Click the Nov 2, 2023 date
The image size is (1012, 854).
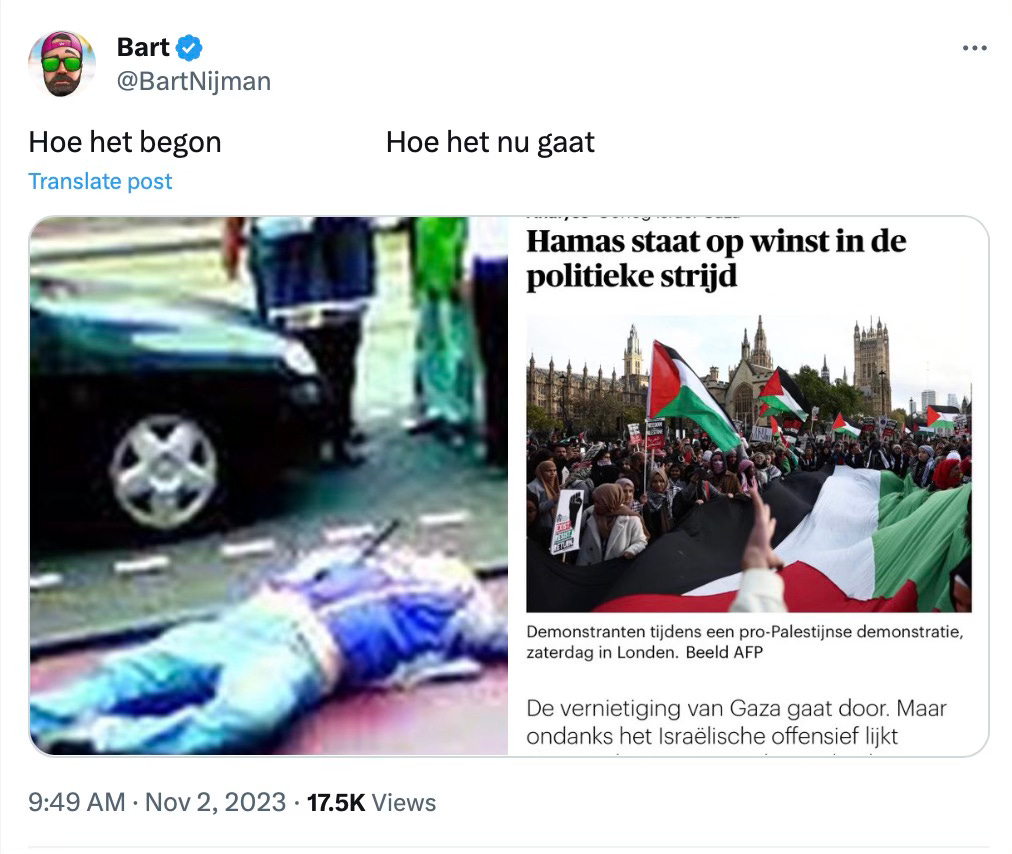tap(215, 802)
